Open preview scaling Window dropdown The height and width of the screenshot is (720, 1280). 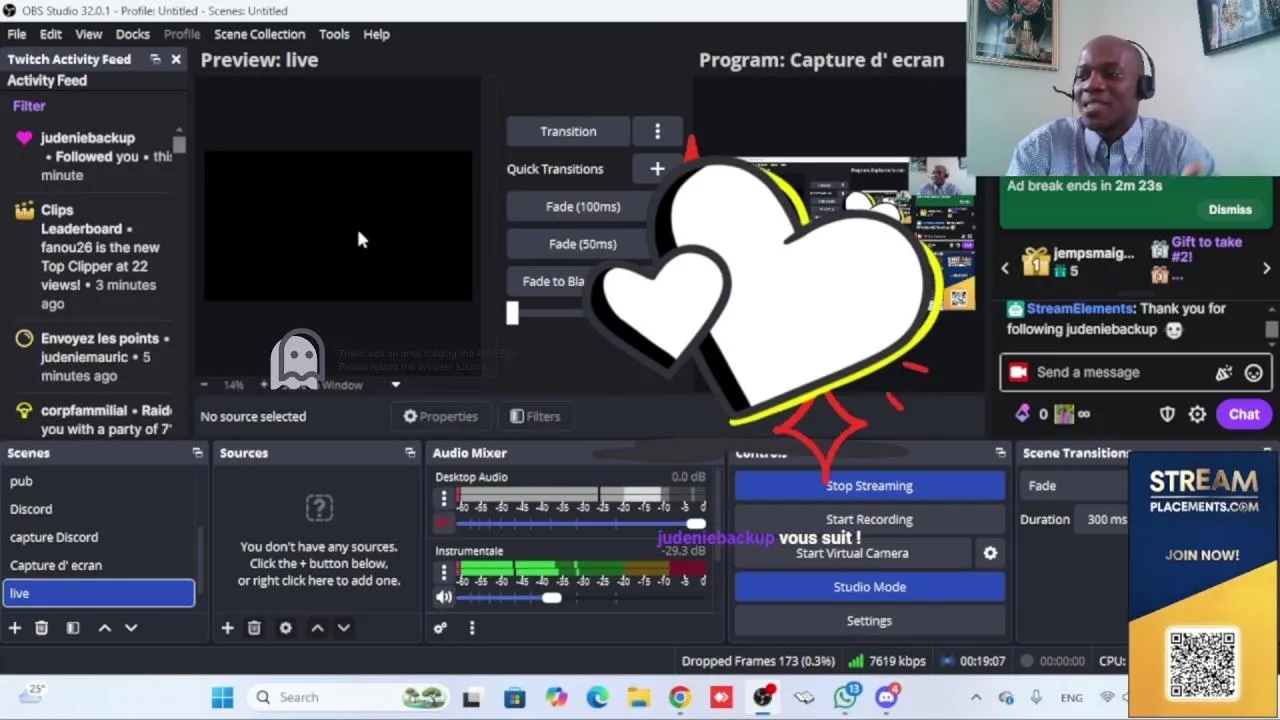pyautogui.click(x=360, y=385)
